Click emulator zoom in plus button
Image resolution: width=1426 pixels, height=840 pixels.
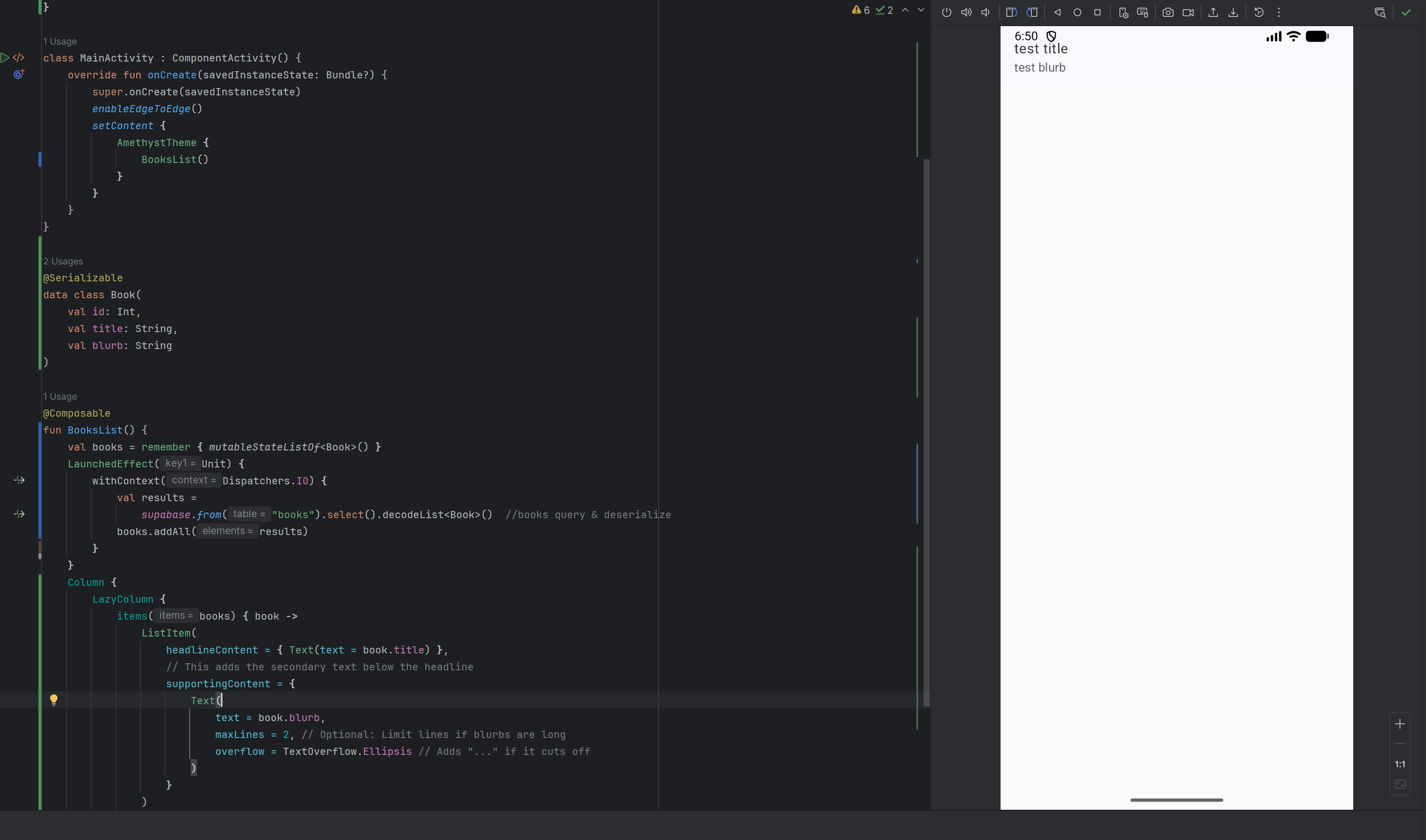[1399, 724]
